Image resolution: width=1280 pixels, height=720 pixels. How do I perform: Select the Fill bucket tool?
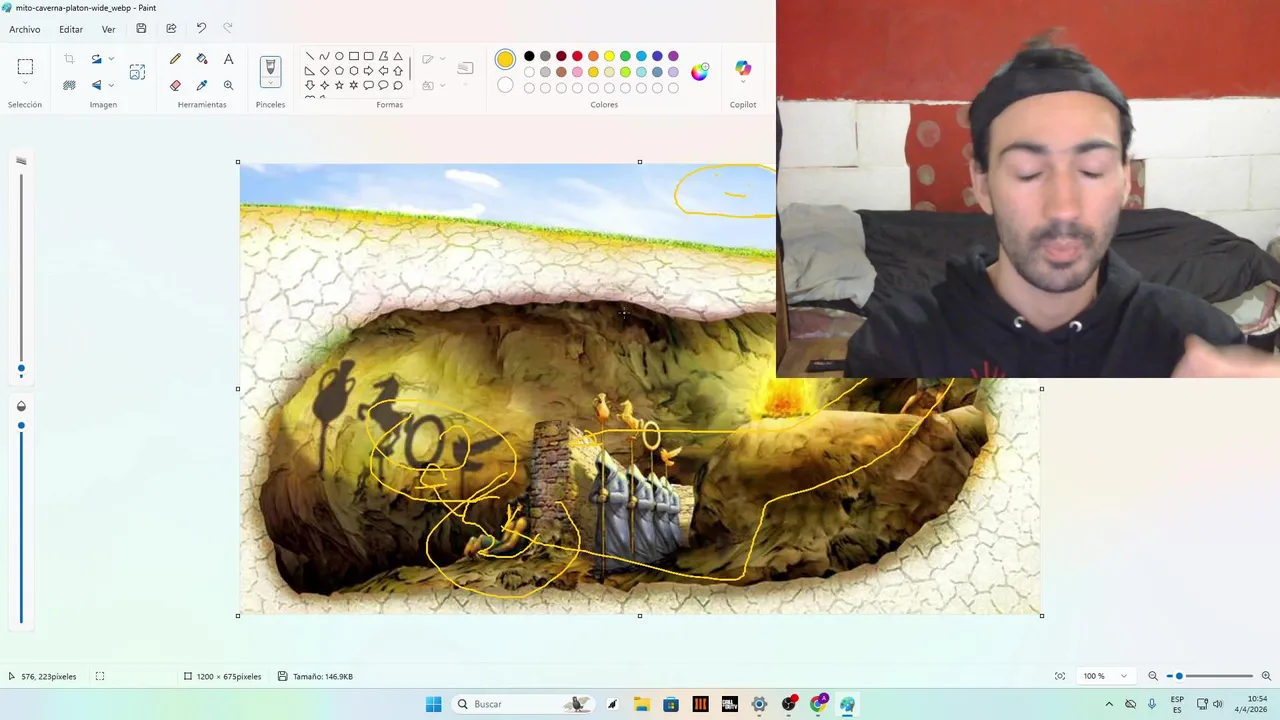202,59
